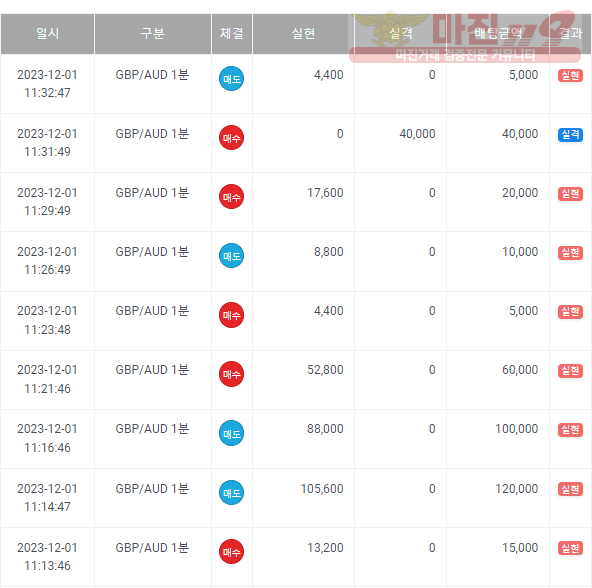Viewport: 592px width, 588px height.
Task: Click the 일시 column header
Action: pos(48,34)
